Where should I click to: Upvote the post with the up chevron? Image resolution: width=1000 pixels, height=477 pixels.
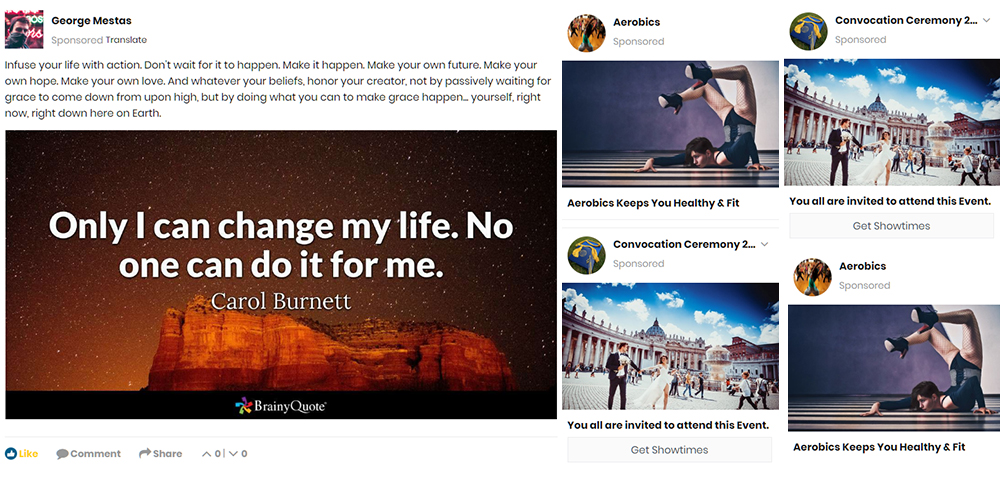pyautogui.click(x=206, y=454)
